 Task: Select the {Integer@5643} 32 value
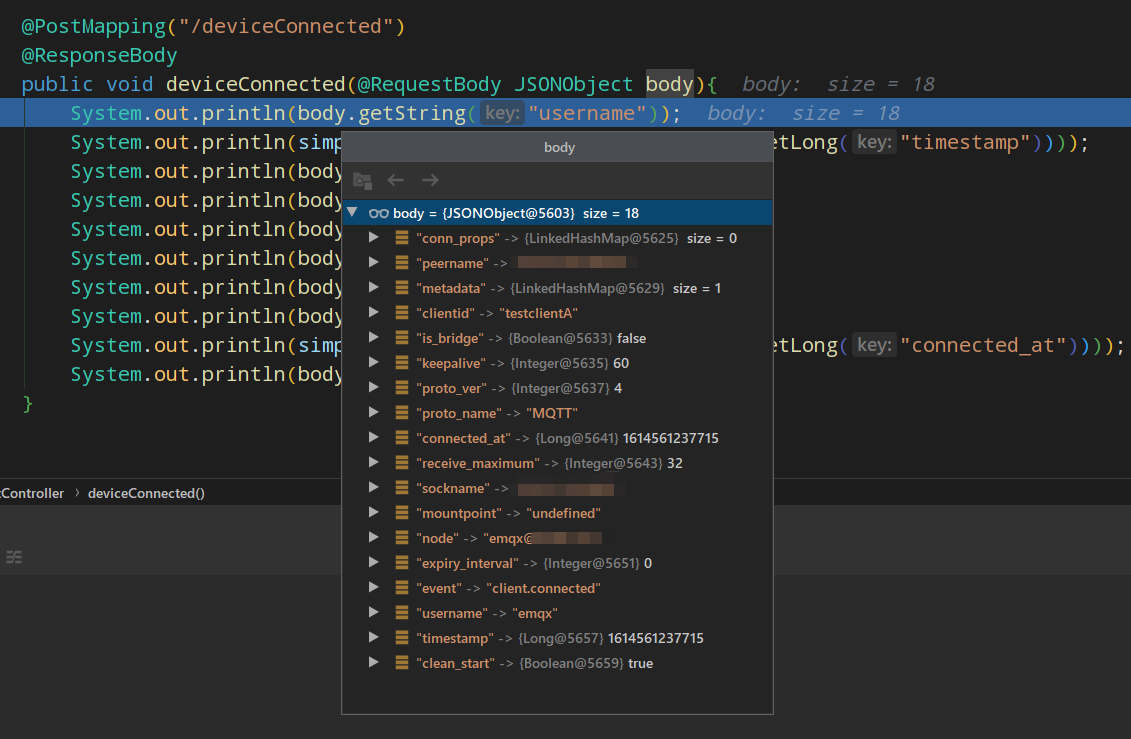click(623, 463)
